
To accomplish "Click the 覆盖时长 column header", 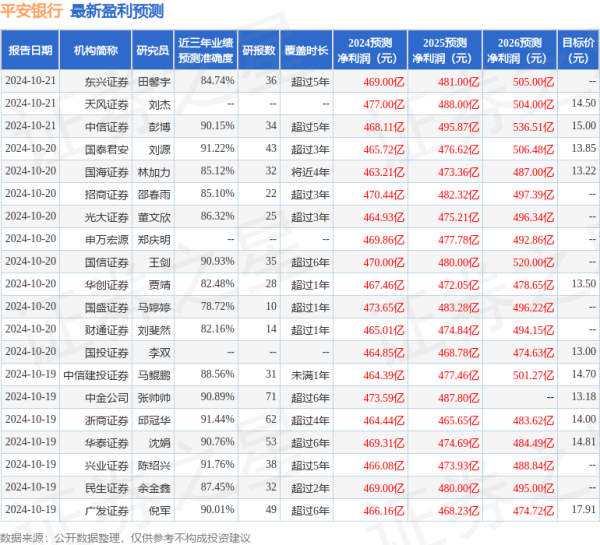I will [x=307, y=50].
